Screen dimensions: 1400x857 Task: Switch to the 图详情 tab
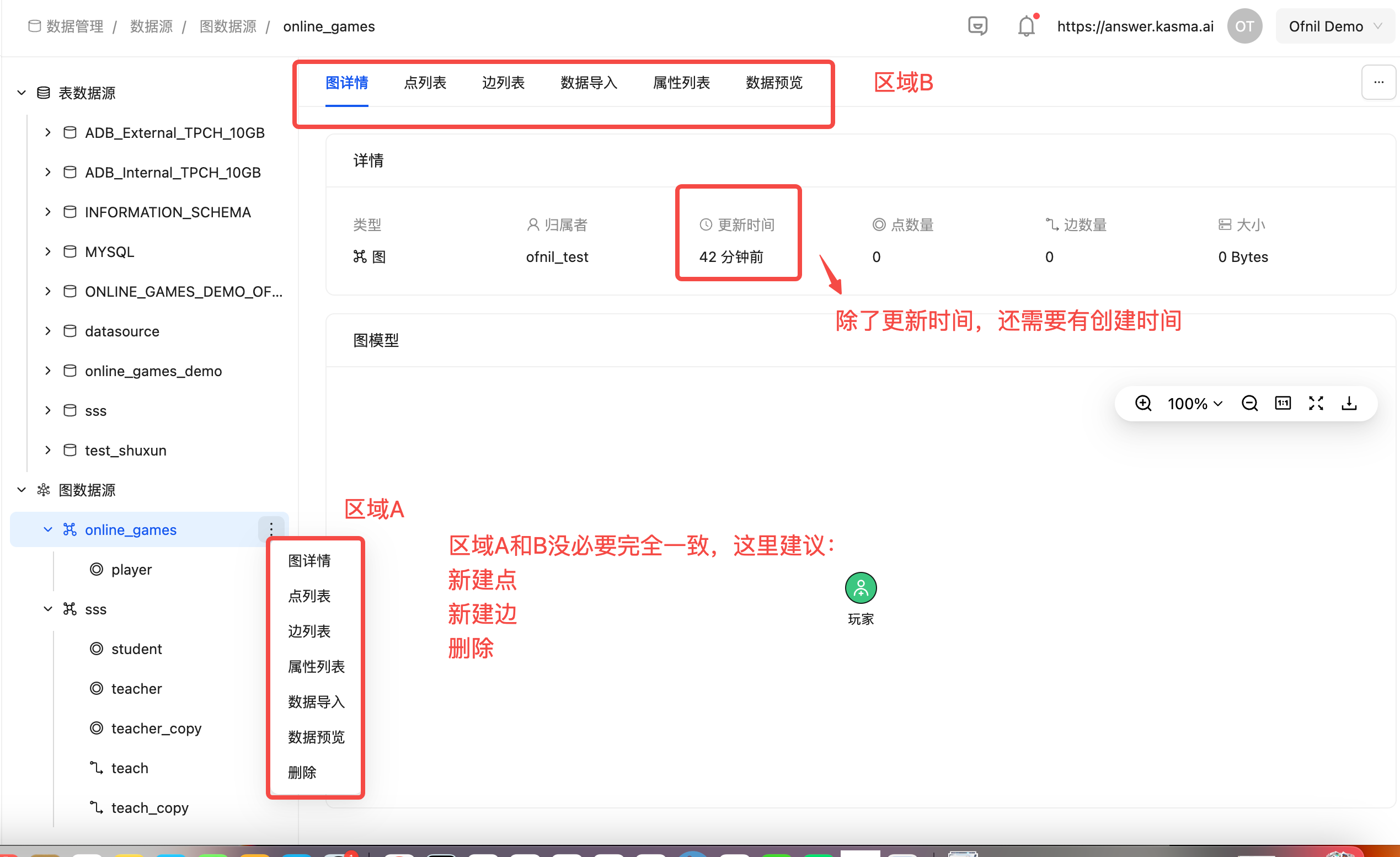click(x=346, y=83)
